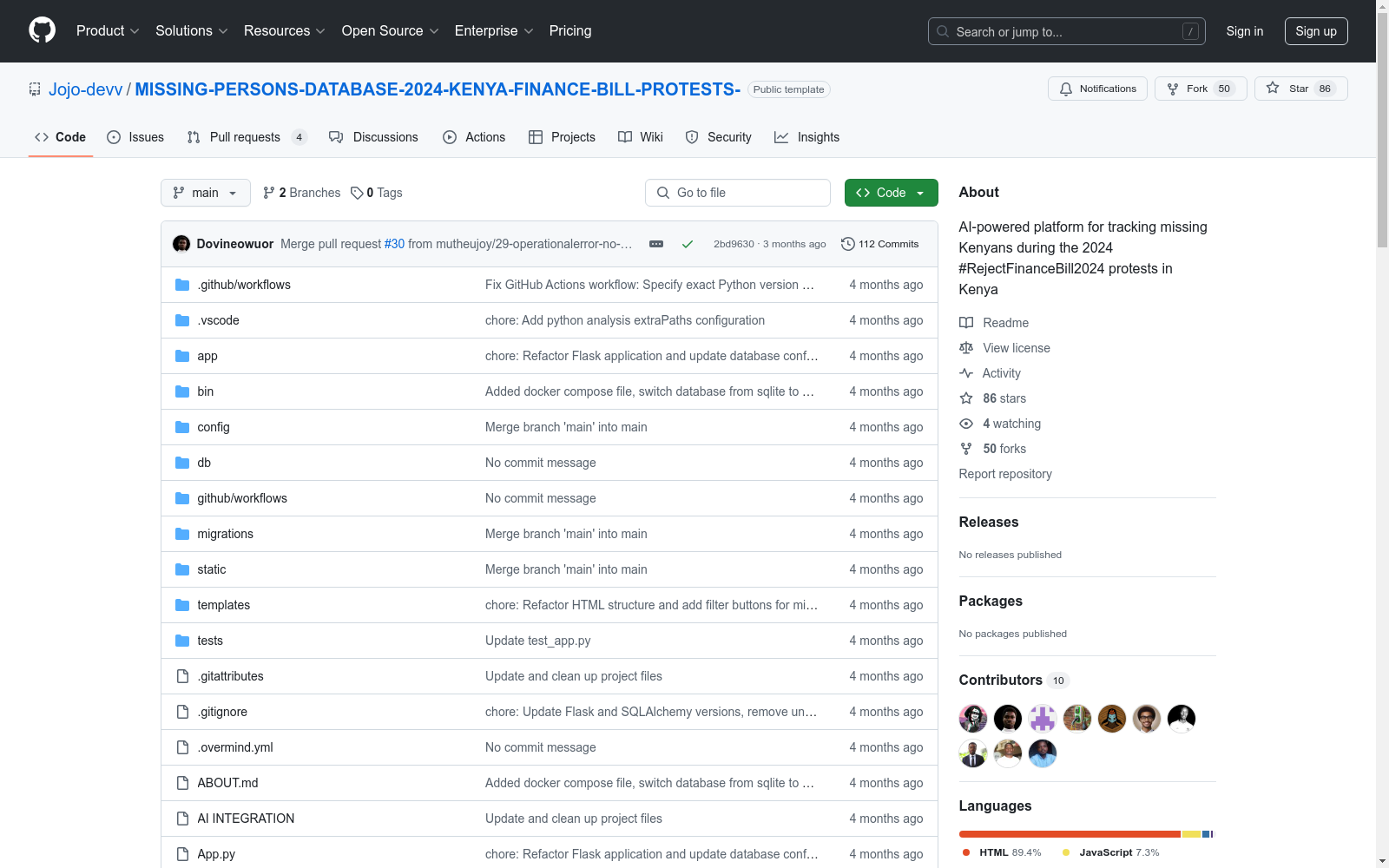
Task: Open the static folder
Action: (212, 569)
